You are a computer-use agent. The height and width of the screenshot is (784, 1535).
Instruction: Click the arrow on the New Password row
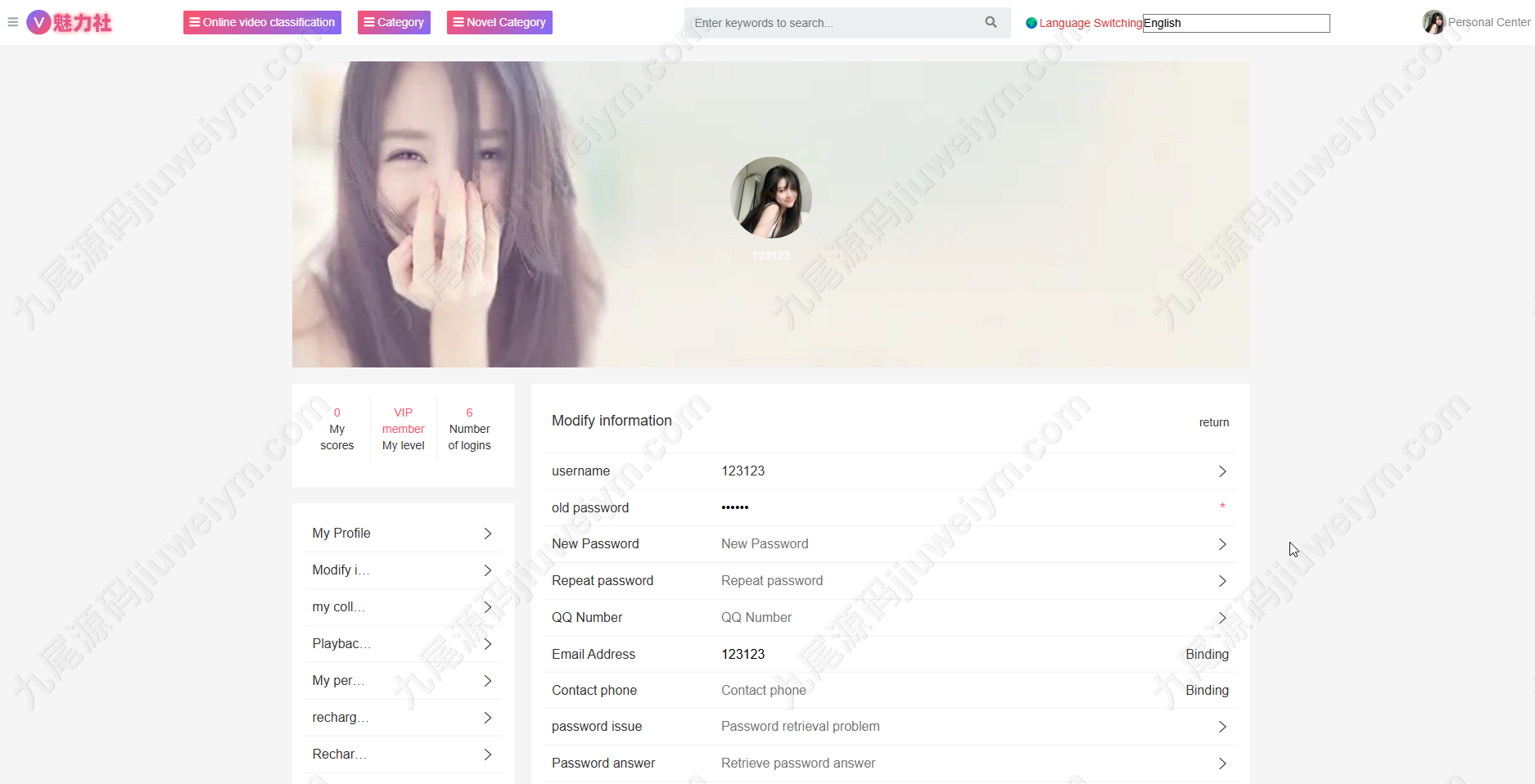[x=1222, y=544]
